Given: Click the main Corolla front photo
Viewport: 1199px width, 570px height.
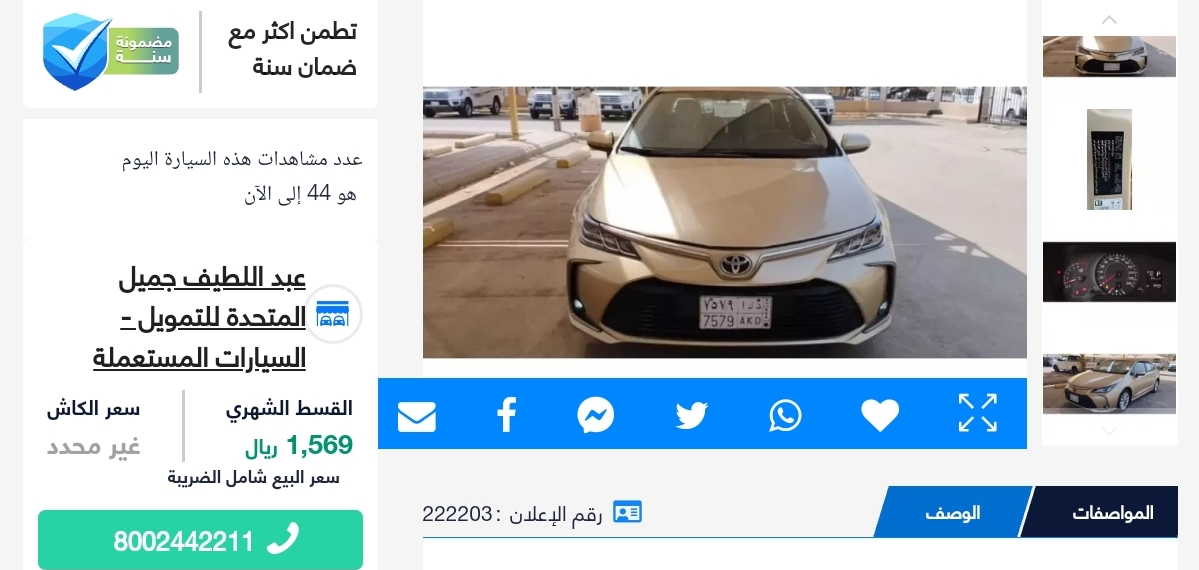Looking at the screenshot, I should (x=724, y=222).
